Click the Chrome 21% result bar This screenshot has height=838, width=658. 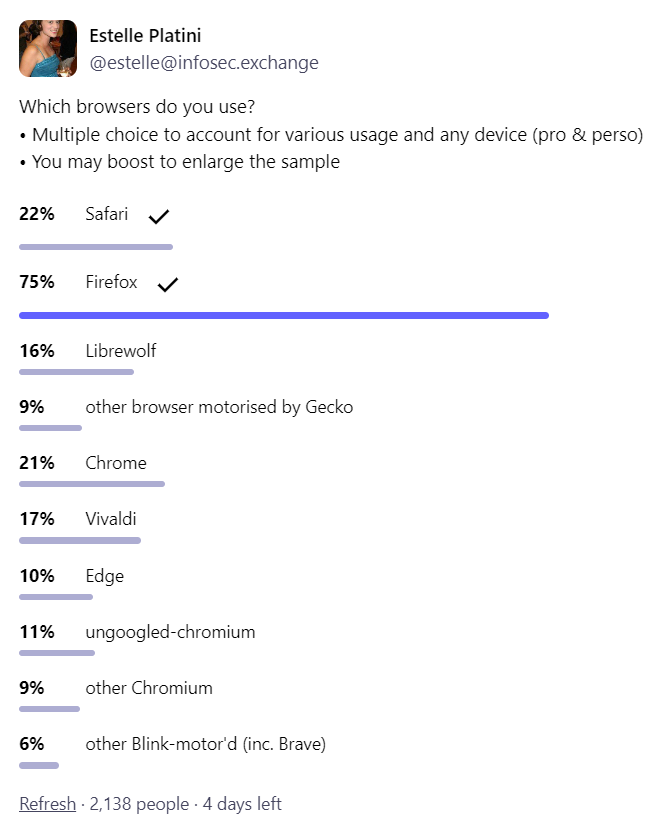tap(92, 484)
